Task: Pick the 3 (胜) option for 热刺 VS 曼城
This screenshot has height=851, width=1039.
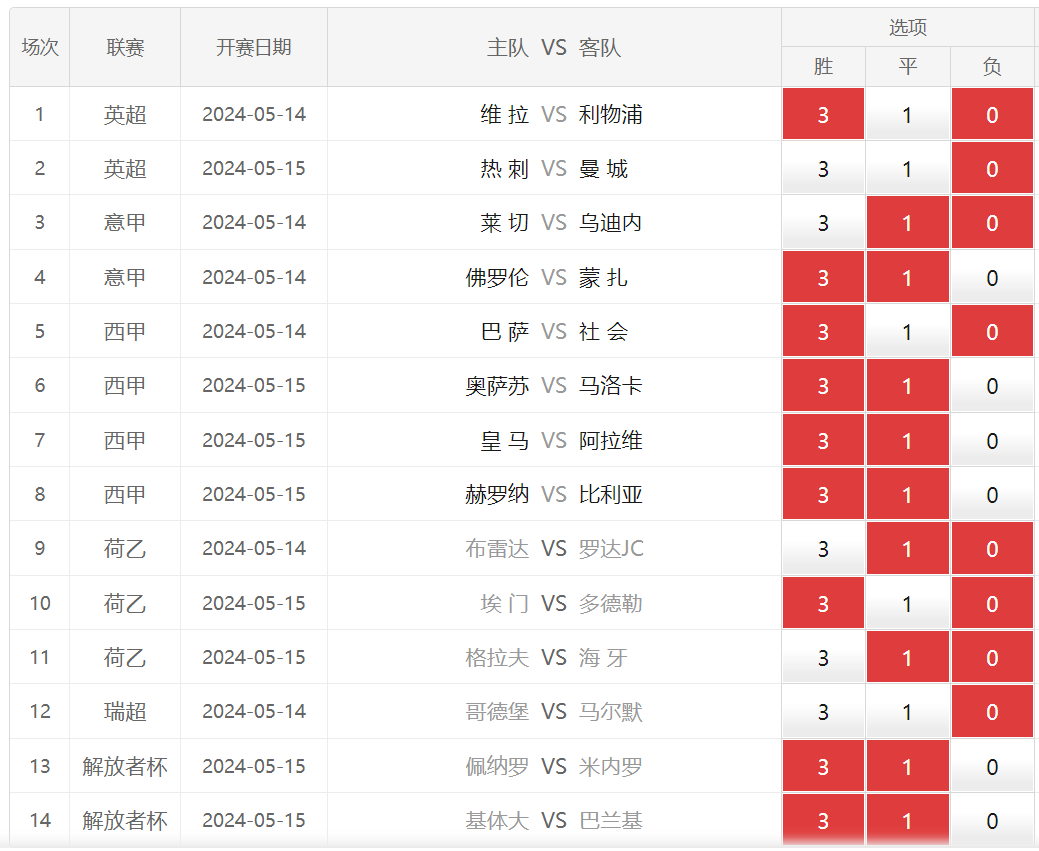Action: coord(823,168)
